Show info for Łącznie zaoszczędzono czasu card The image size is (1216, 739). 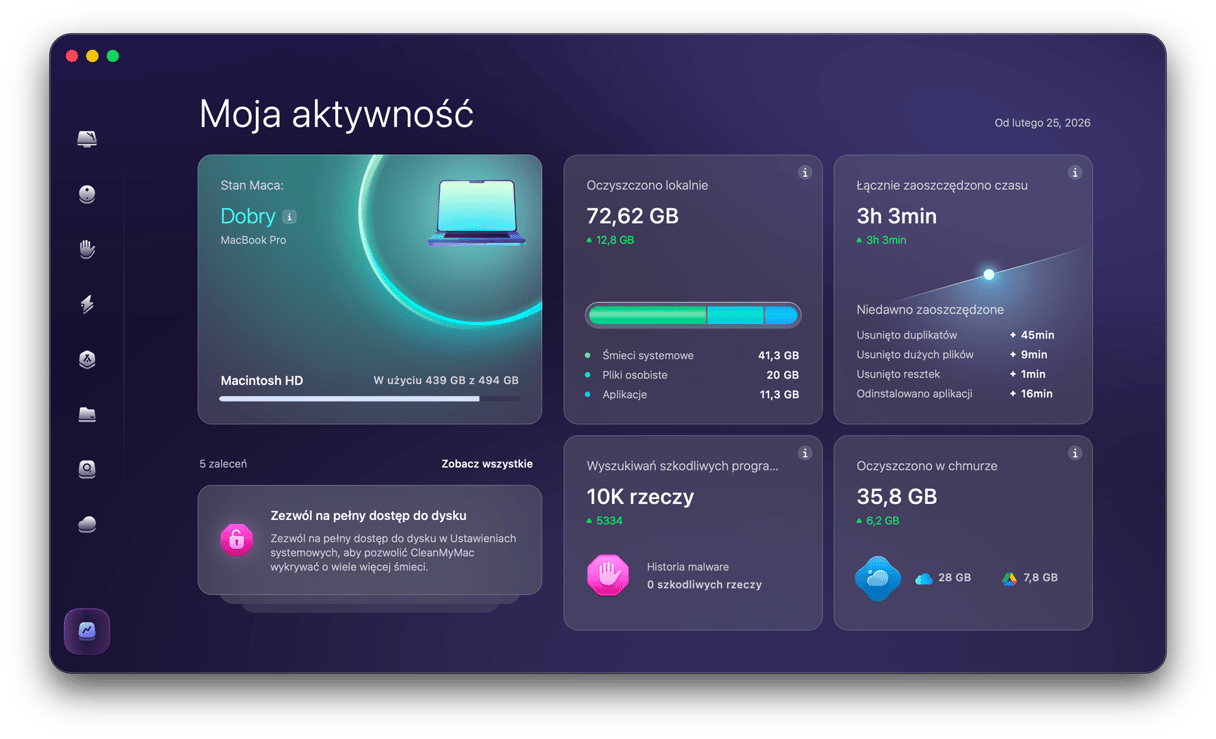[1075, 173]
